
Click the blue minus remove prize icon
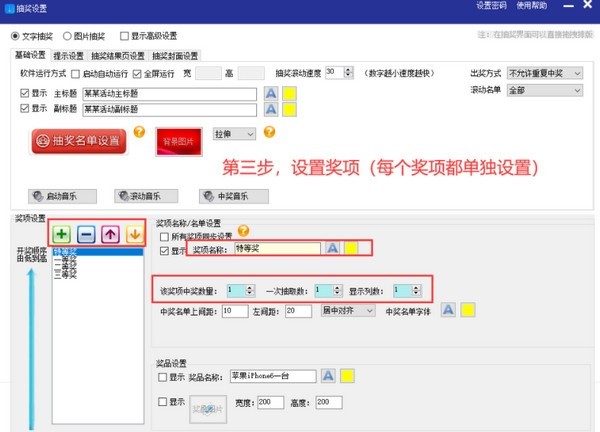86,234
